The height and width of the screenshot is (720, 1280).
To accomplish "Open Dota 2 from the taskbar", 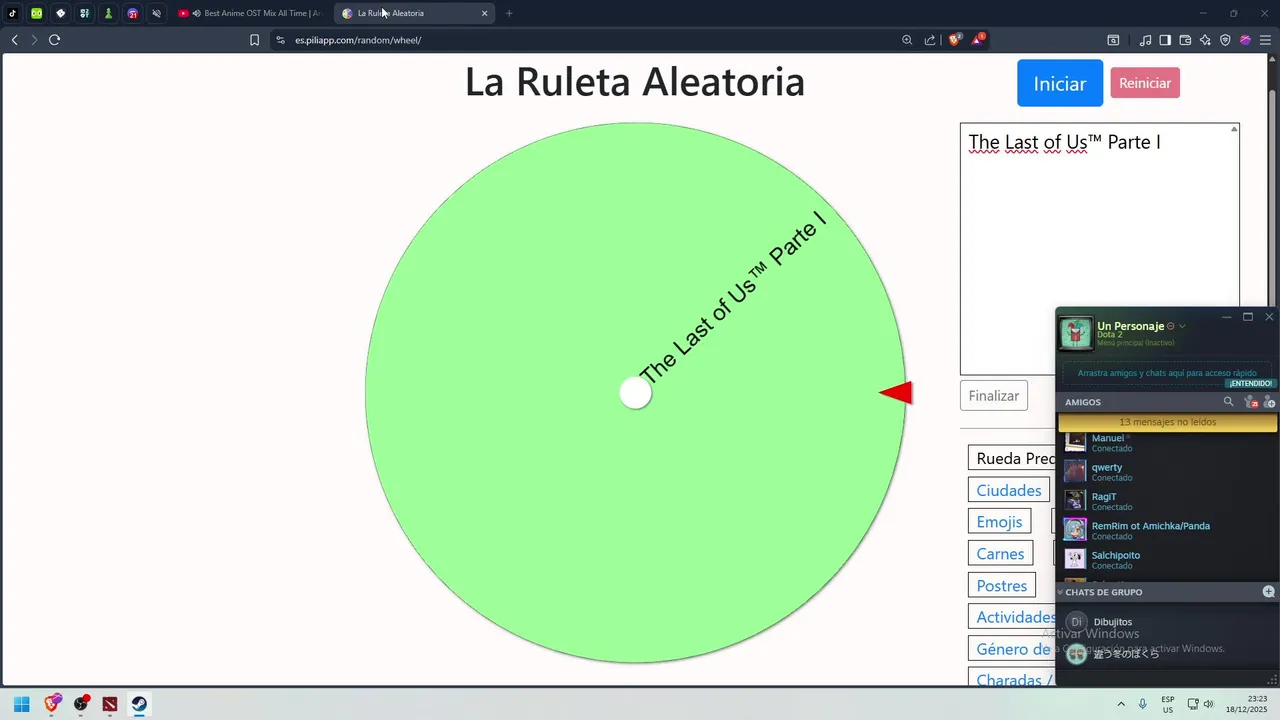I will (110, 704).
